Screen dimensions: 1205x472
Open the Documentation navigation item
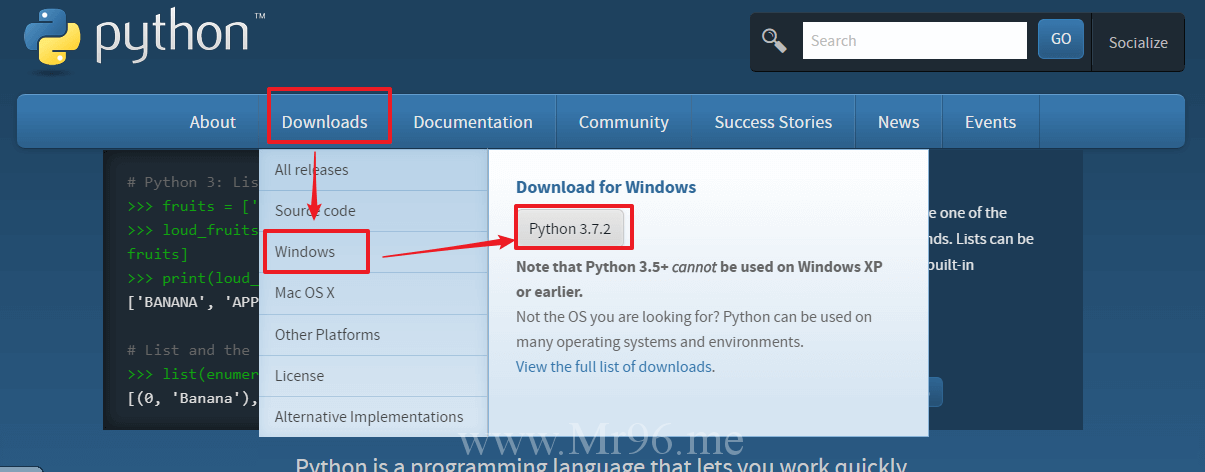473,122
